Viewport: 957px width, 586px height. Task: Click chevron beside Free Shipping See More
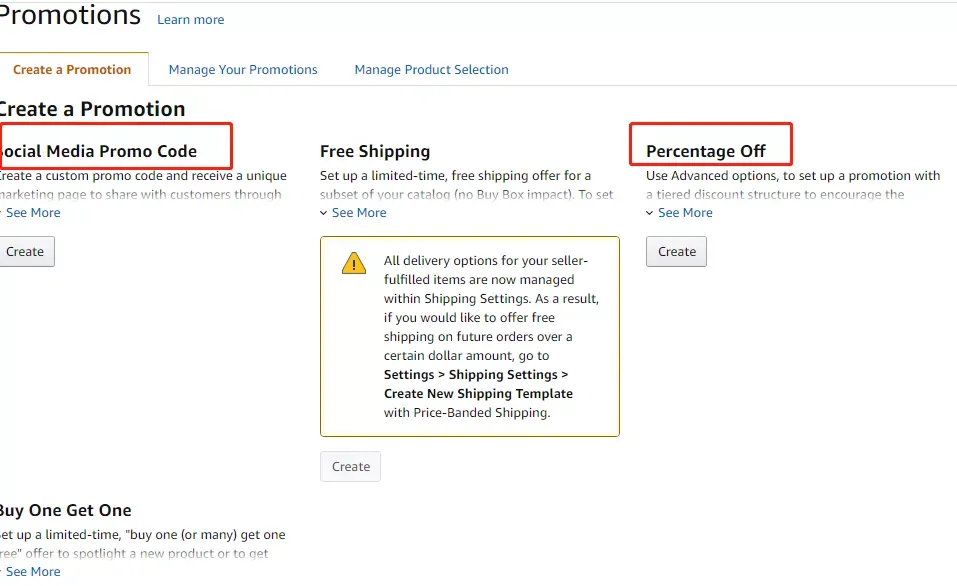pos(323,213)
